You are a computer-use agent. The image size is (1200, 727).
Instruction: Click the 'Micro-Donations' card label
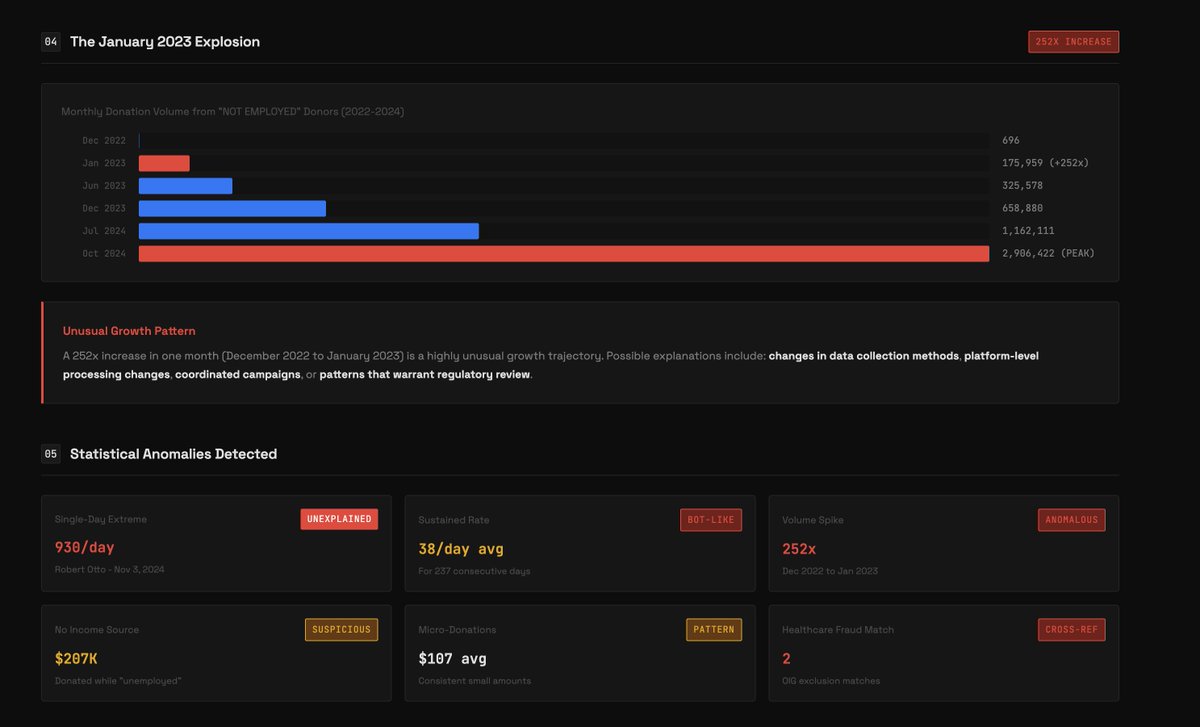(457, 630)
